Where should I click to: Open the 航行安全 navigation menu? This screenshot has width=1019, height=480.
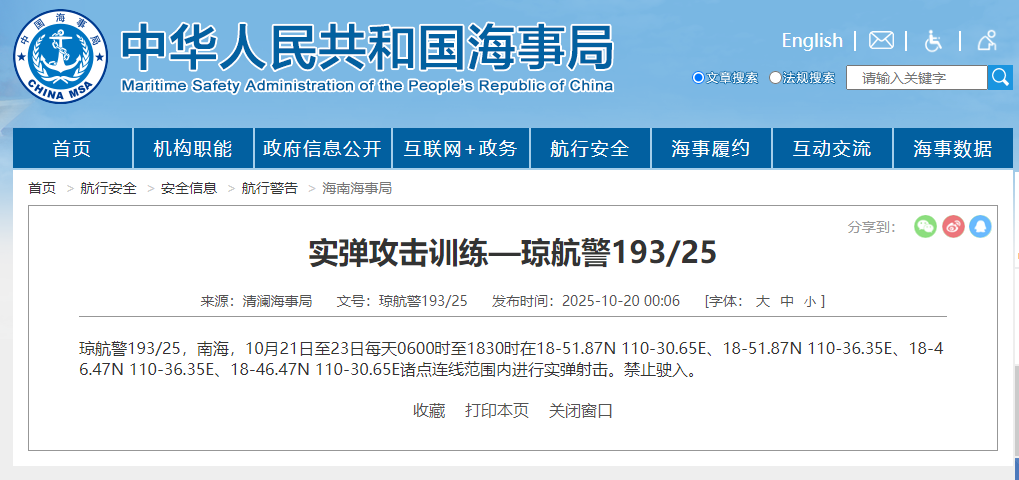pyautogui.click(x=589, y=149)
